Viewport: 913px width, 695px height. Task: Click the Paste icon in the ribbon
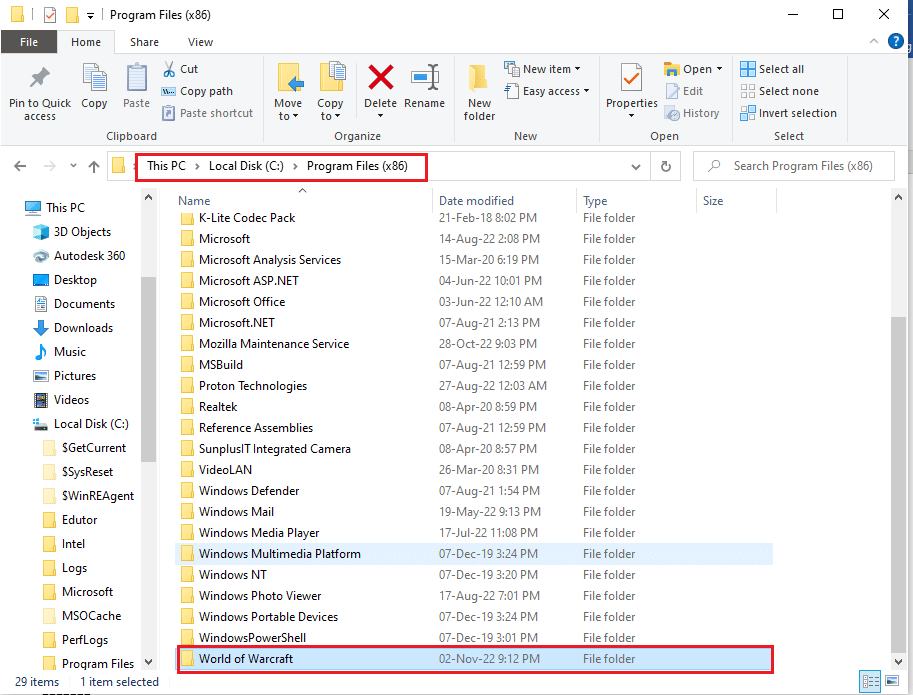point(137,78)
